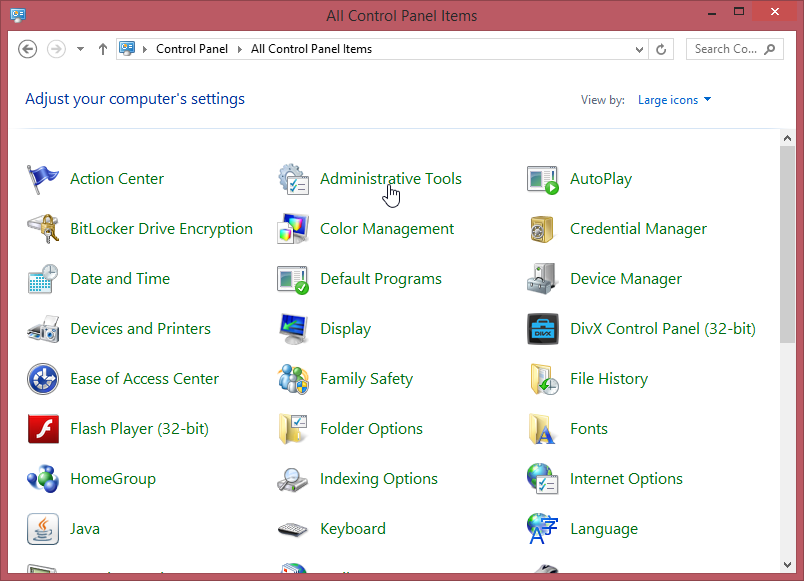Screen dimensions: 804x581
Task: Open the Display monitor icon
Action: coord(293,329)
